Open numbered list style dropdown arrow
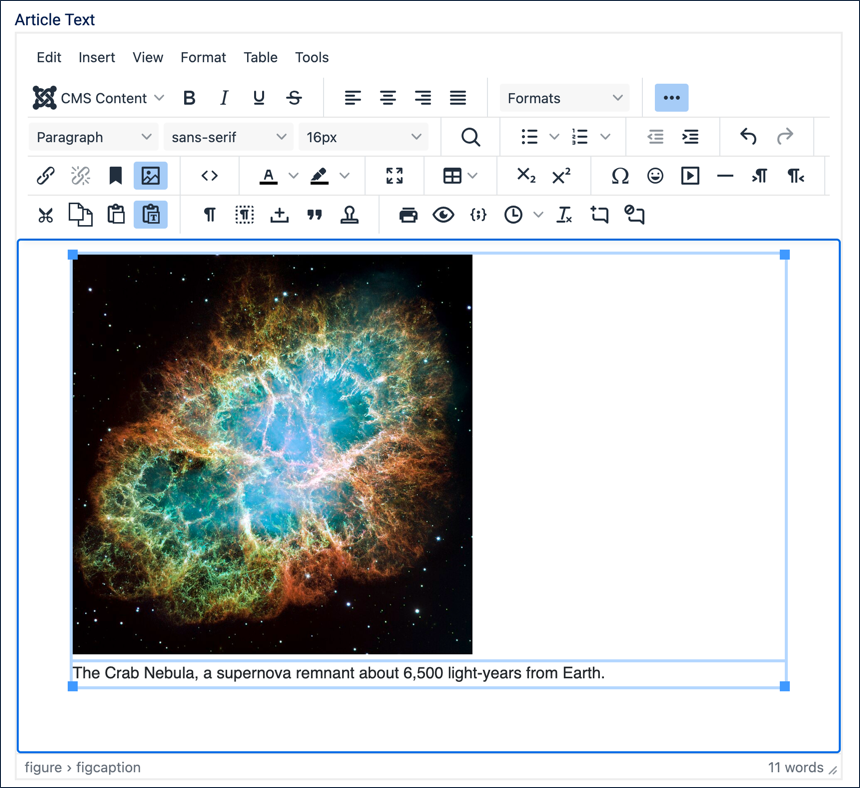This screenshot has height=788, width=860. click(x=606, y=137)
